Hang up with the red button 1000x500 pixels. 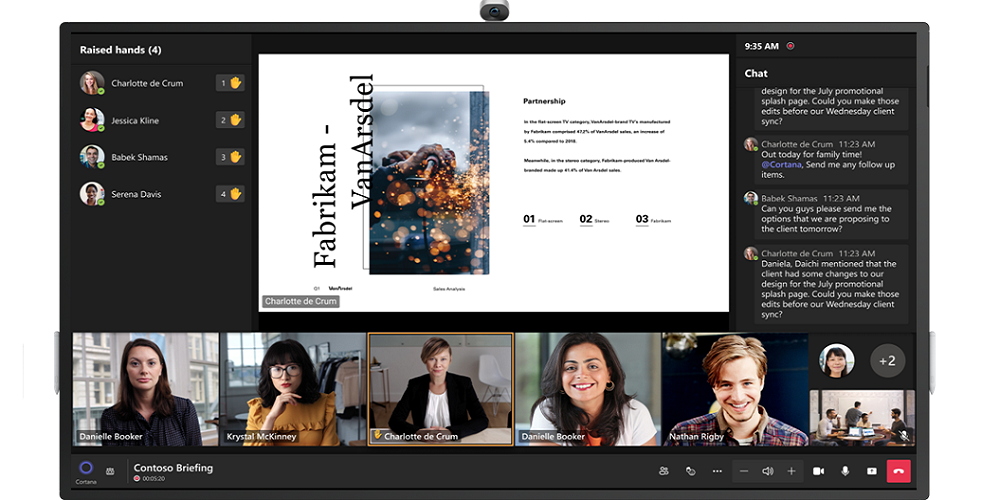tap(898, 471)
